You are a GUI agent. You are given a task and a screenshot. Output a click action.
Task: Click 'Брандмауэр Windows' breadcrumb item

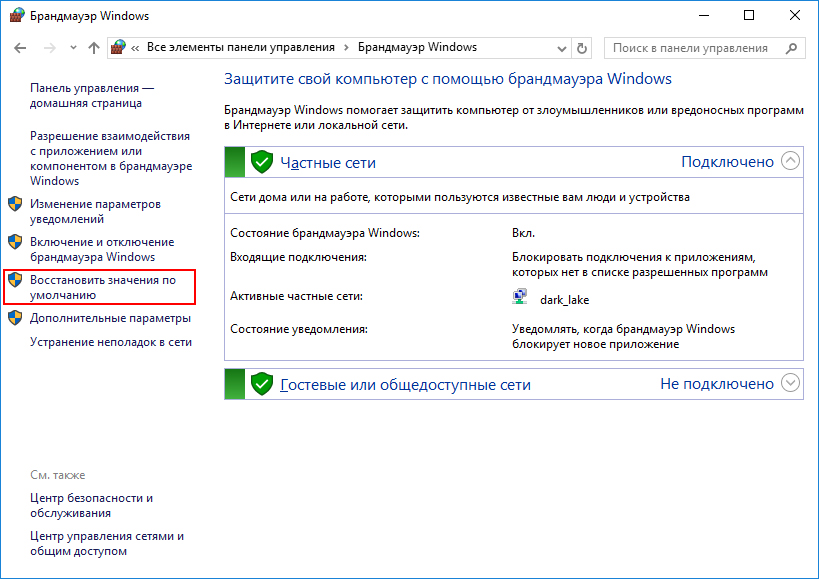point(417,47)
